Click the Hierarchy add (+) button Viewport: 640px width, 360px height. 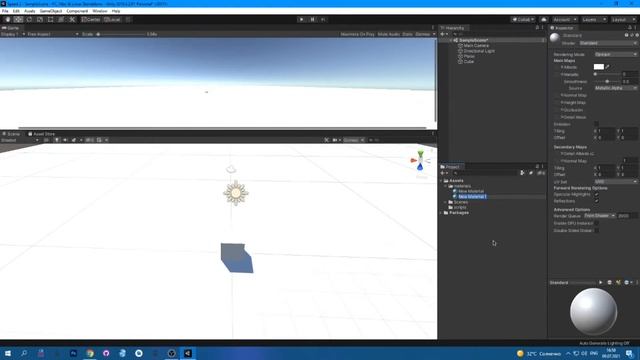pyautogui.click(x=443, y=34)
